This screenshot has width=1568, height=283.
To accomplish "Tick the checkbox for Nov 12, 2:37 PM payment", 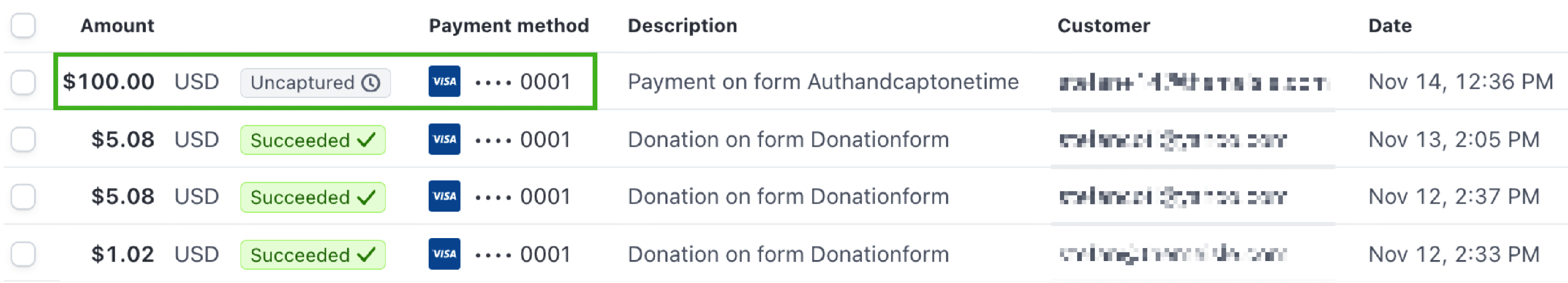I will tap(23, 196).
